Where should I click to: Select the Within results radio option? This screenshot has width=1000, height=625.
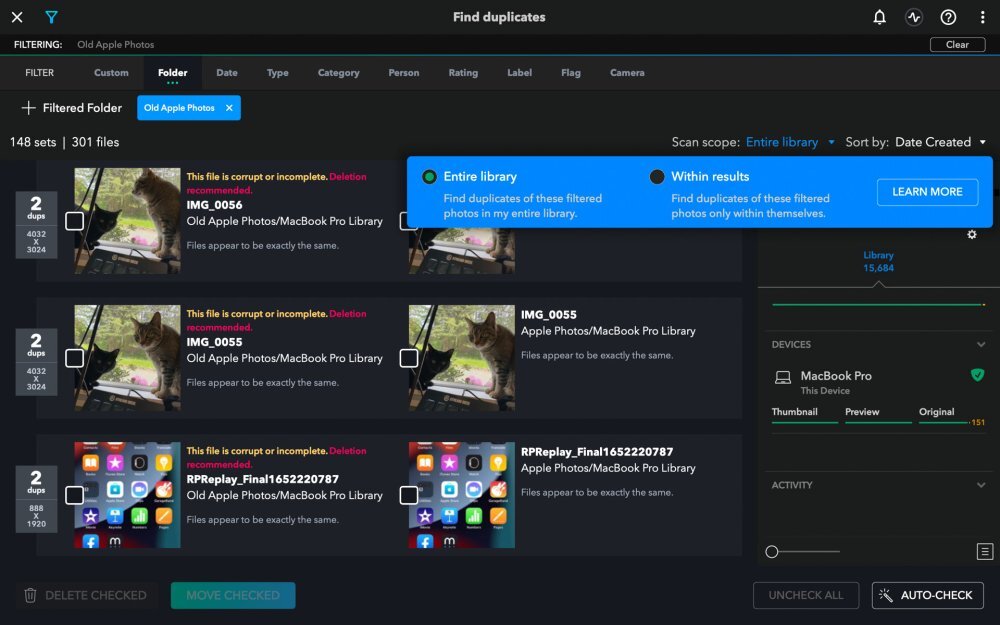(x=657, y=177)
